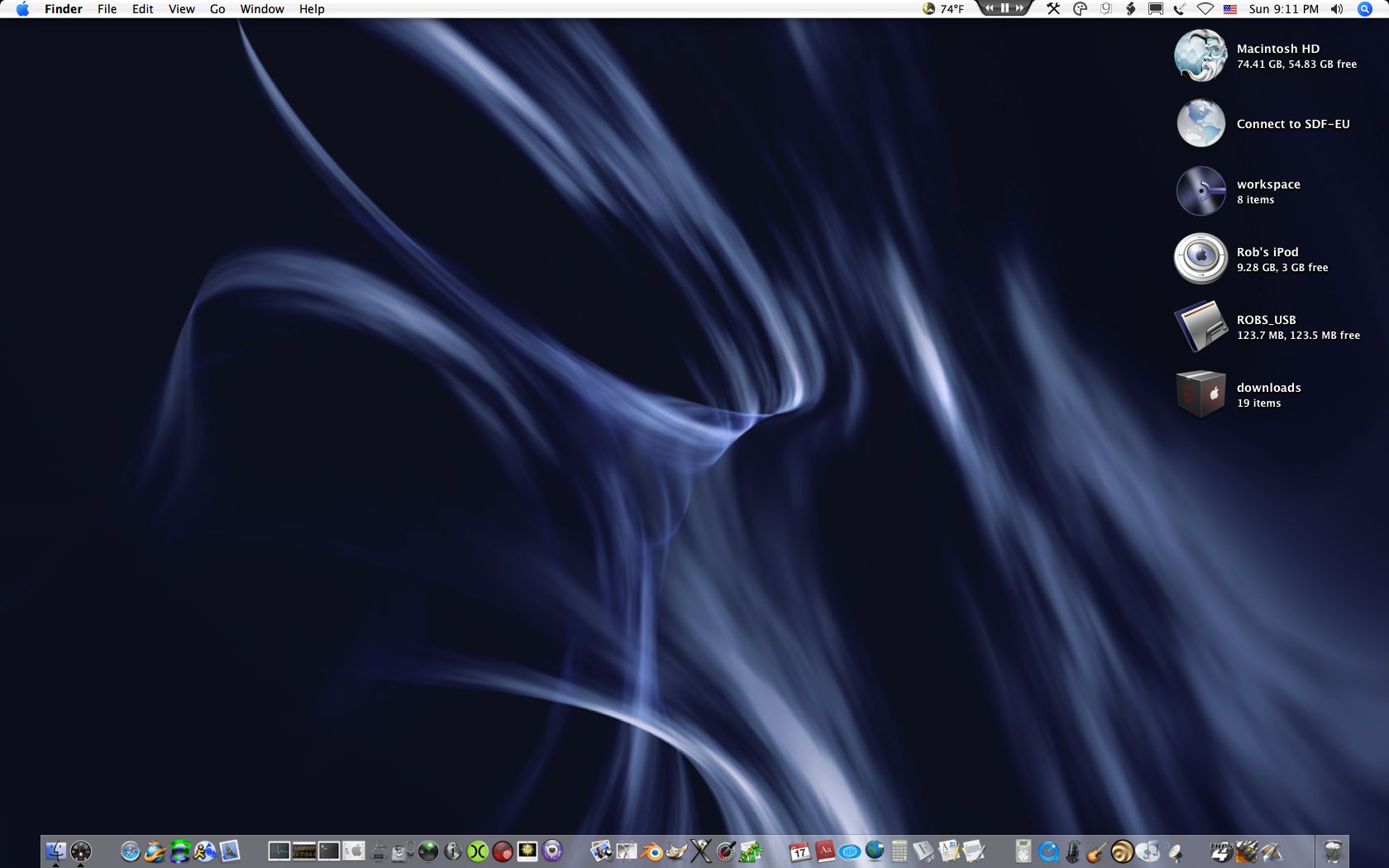Open sun display icon in Dock
Viewport: 1389px width, 868px height.
[x=527, y=851]
